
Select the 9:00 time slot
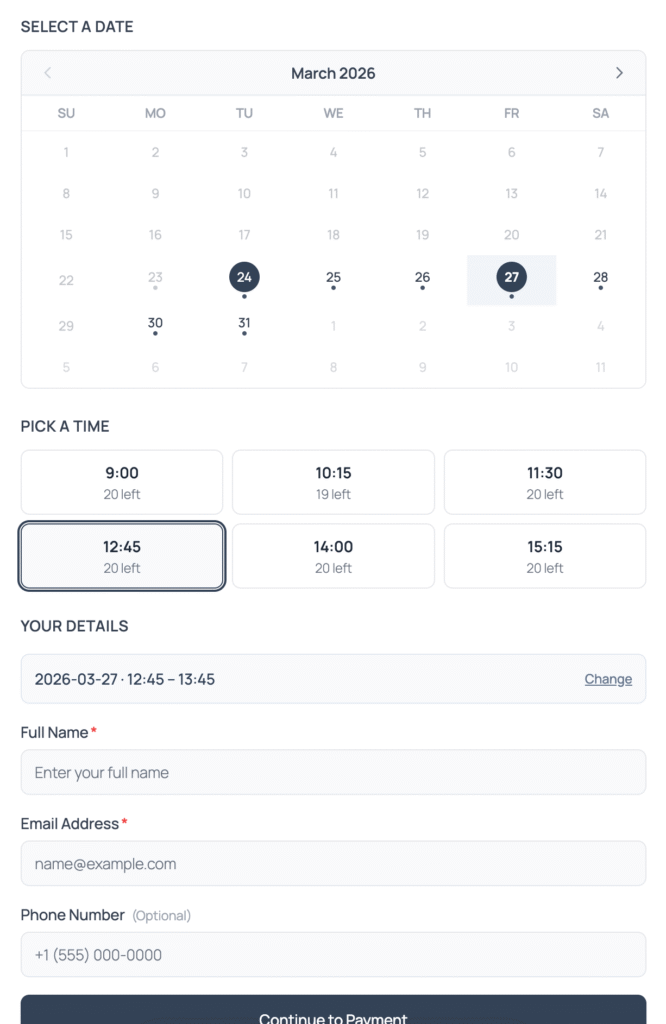(x=122, y=482)
